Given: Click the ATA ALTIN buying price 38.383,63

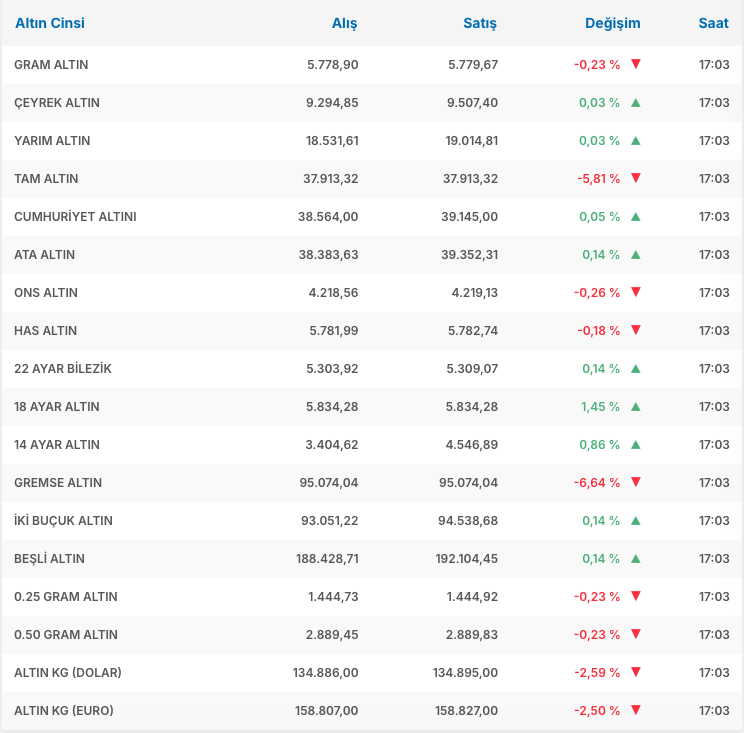Looking at the screenshot, I should point(328,254).
